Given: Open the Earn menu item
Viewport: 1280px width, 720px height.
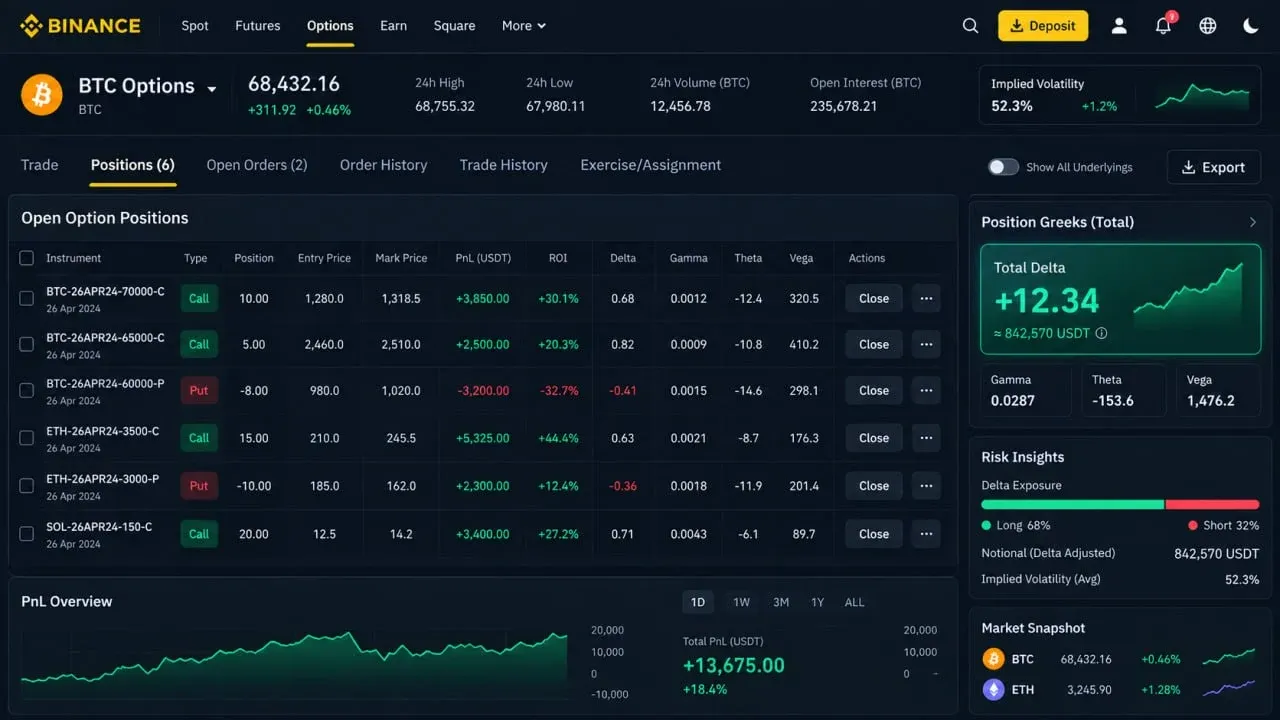Looking at the screenshot, I should click(x=394, y=26).
